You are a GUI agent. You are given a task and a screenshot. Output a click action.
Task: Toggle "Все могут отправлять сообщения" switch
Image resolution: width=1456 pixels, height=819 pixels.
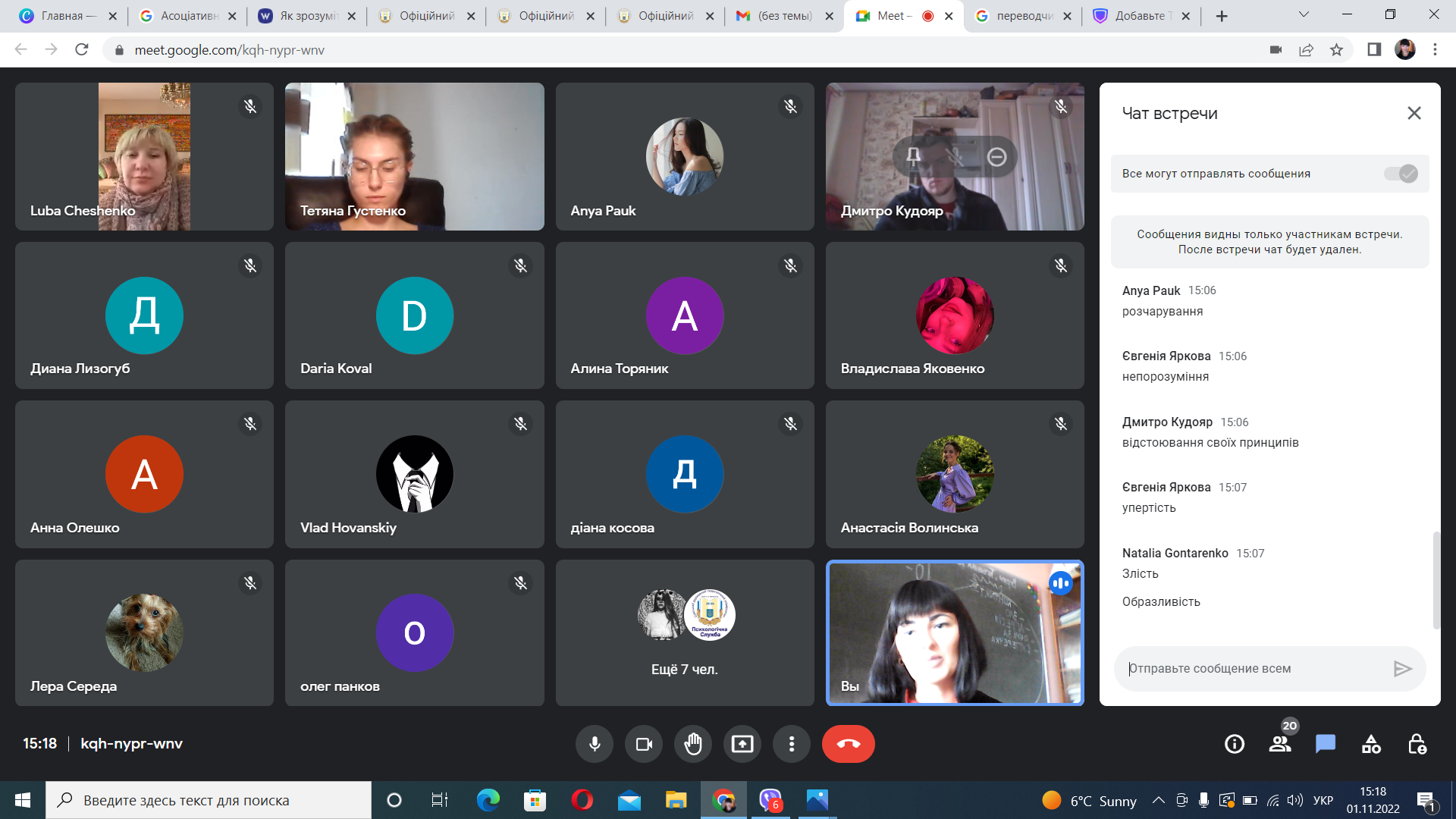[x=1401, y=174]
